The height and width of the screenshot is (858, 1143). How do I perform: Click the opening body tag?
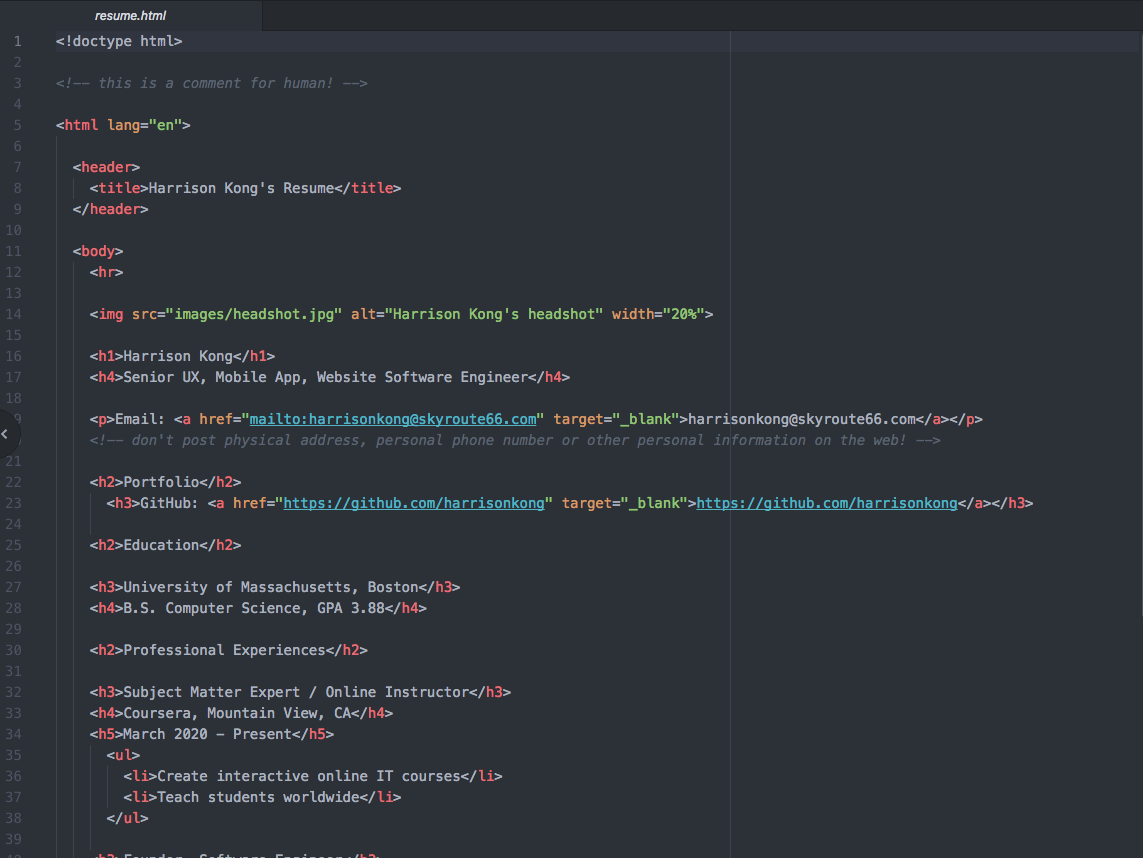tap(98, 251)
